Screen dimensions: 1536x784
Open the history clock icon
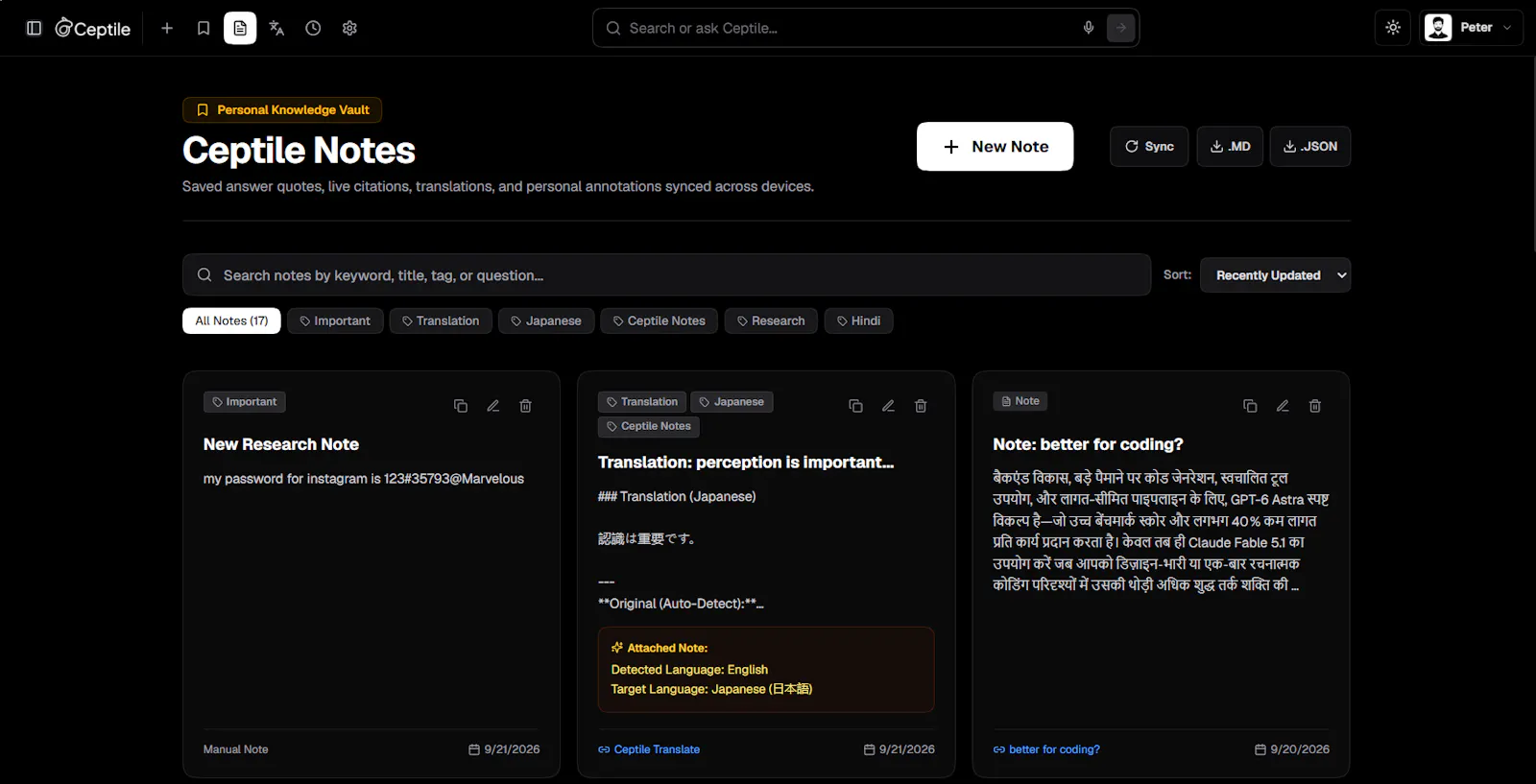click(x=313, y=28)
